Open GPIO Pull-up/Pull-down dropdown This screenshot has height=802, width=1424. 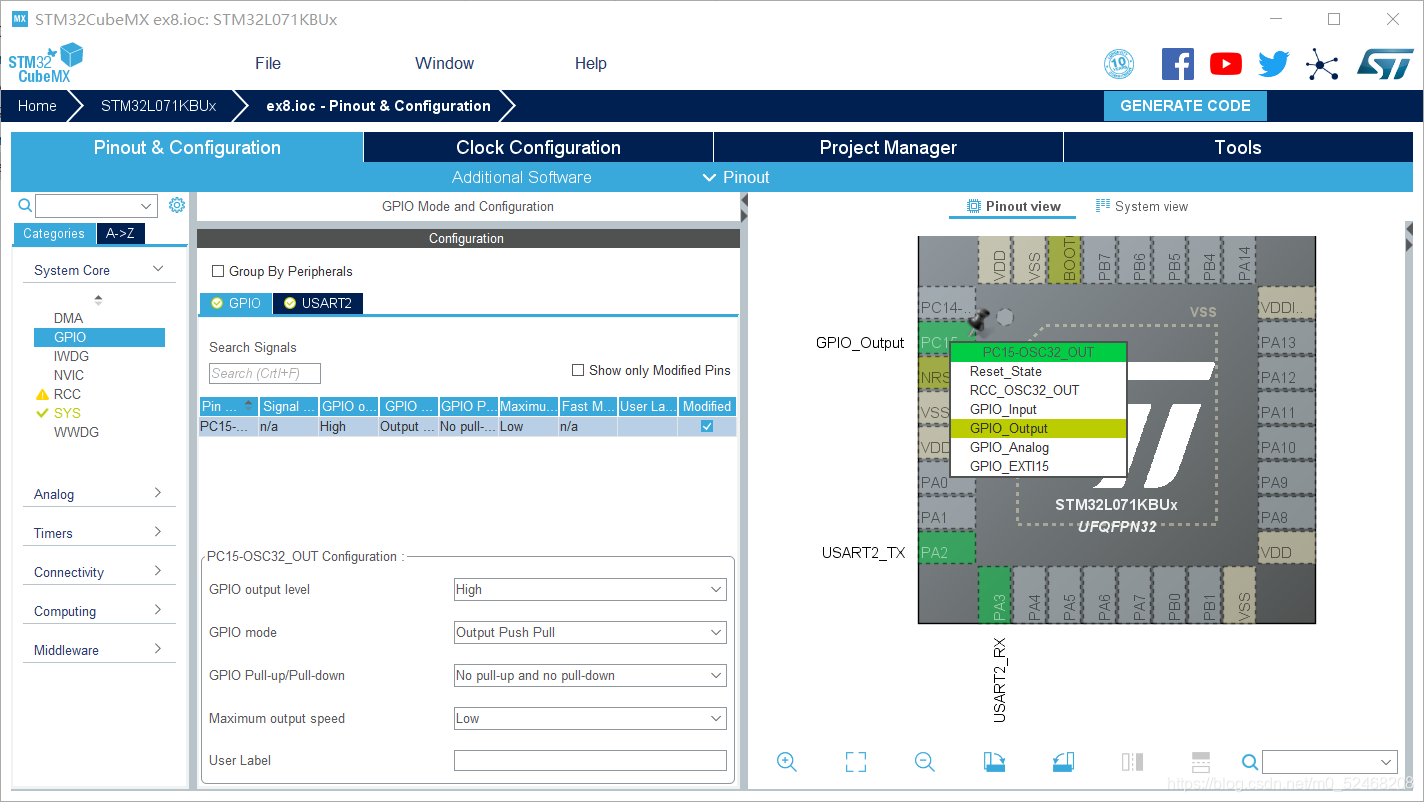coord(590,676)
